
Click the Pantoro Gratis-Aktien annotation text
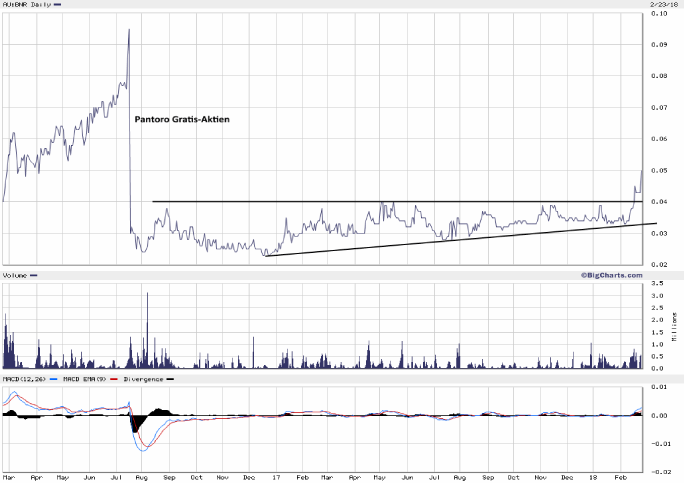coord(182,119)
